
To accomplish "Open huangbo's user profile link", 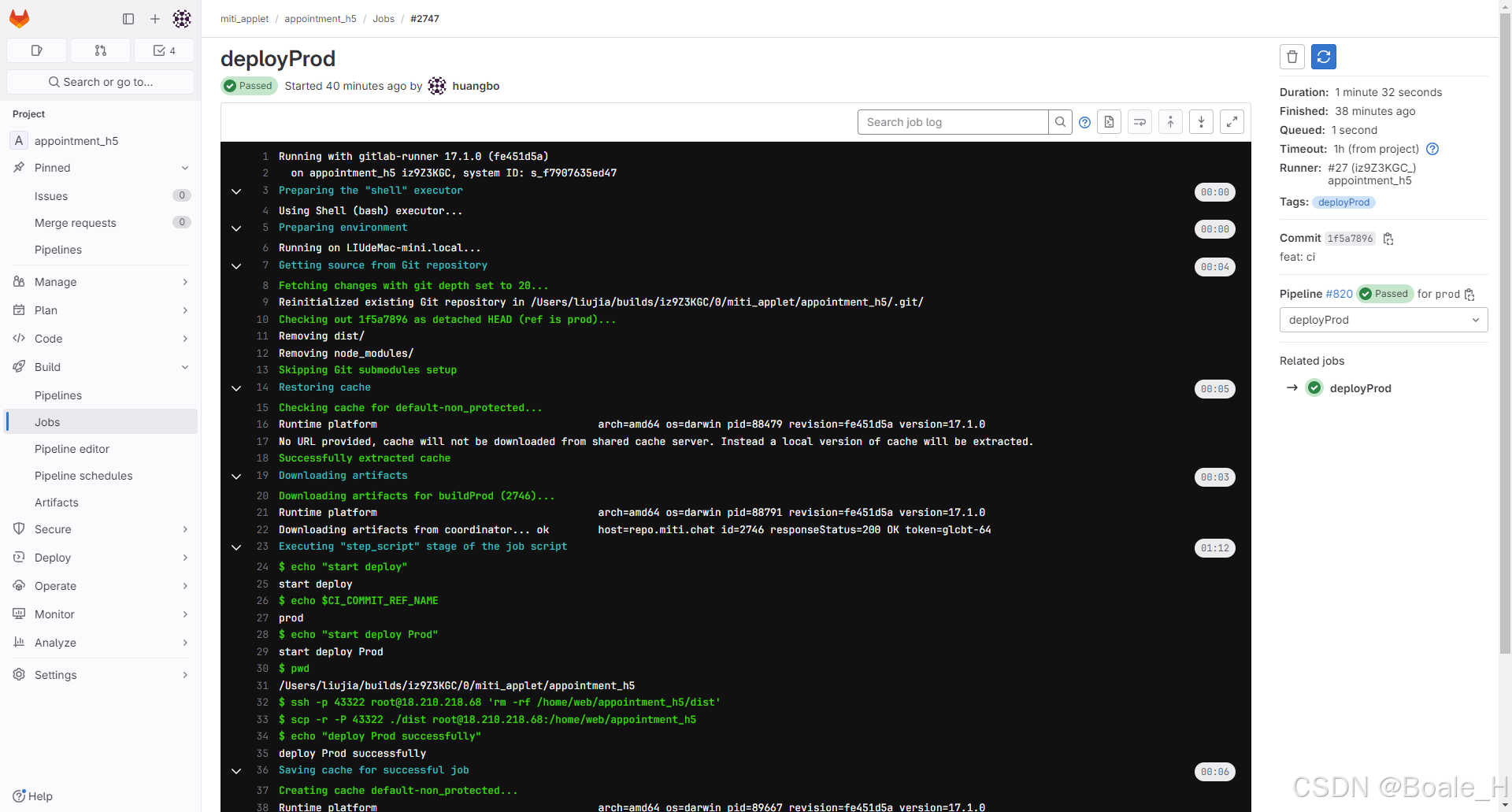I will [476, 86].
